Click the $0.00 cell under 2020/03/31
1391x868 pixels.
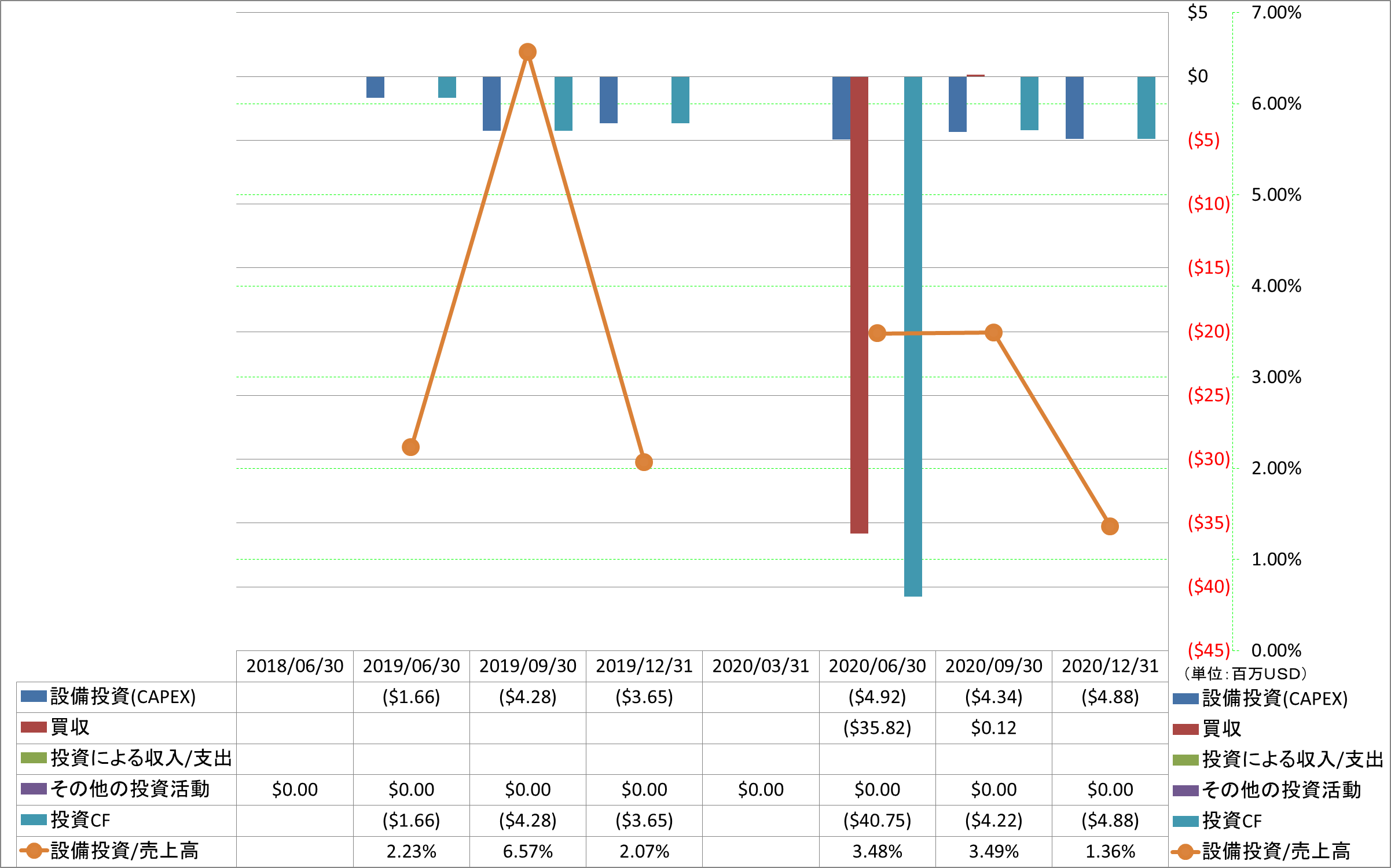761,790
